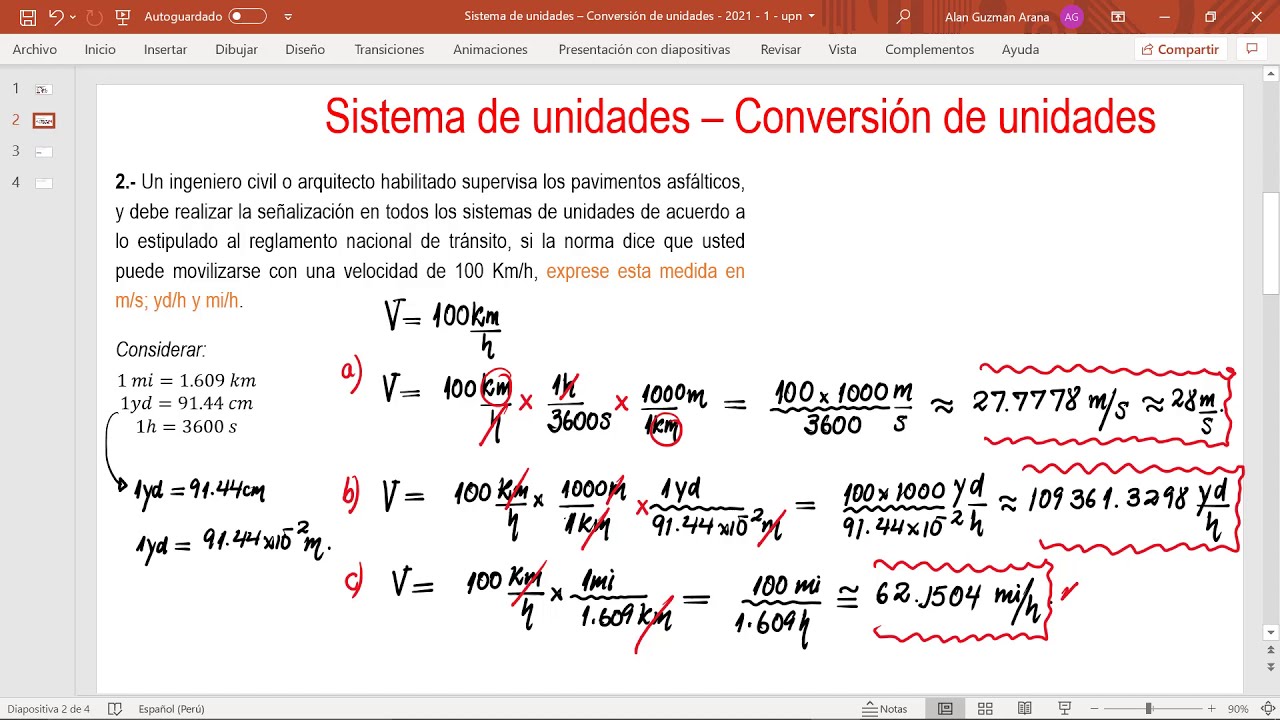
Task: Go to next slide double-arrow button
Action: pyautogui.click(x=1271, y=667)
